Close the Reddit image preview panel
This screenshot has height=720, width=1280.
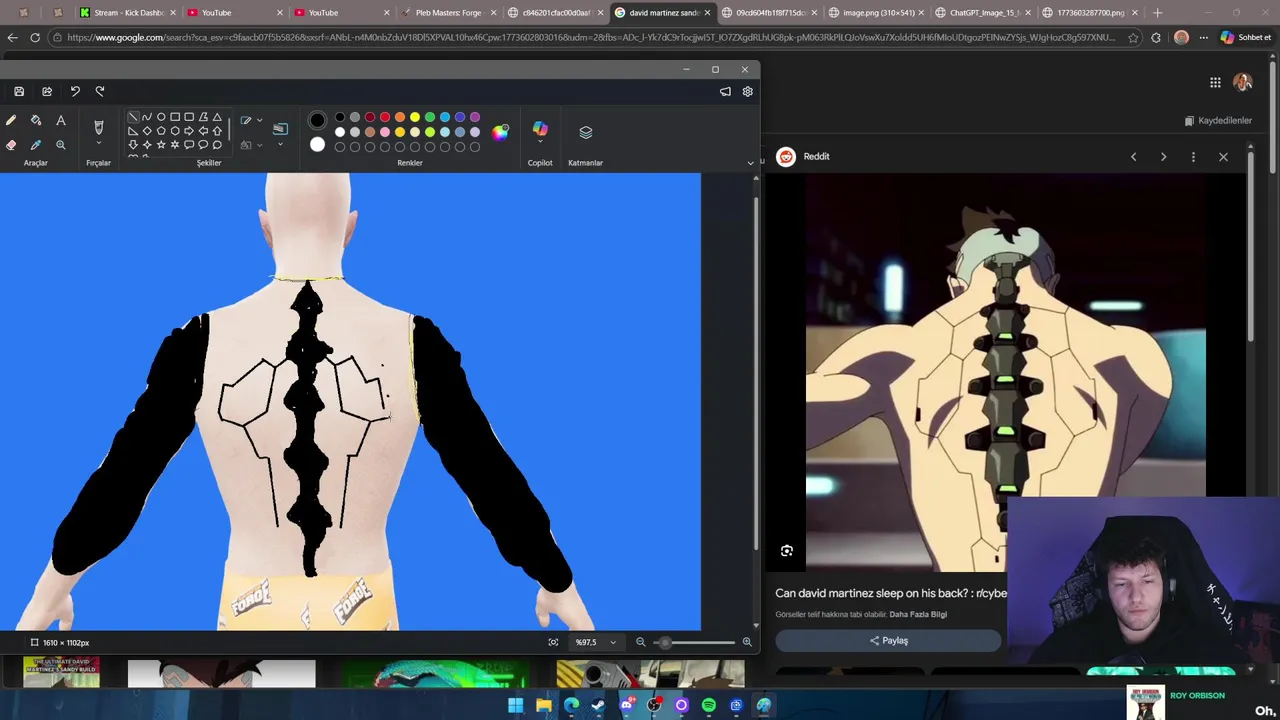[x=1223, y=157]
